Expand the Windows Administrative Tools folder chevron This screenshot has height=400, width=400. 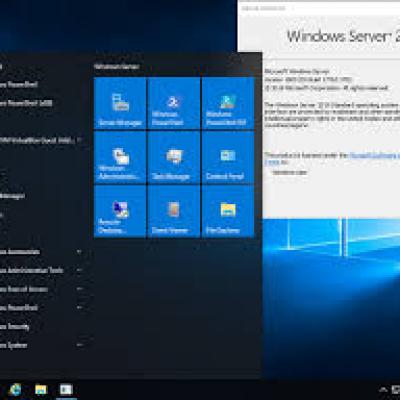click(x=79, y=270)
